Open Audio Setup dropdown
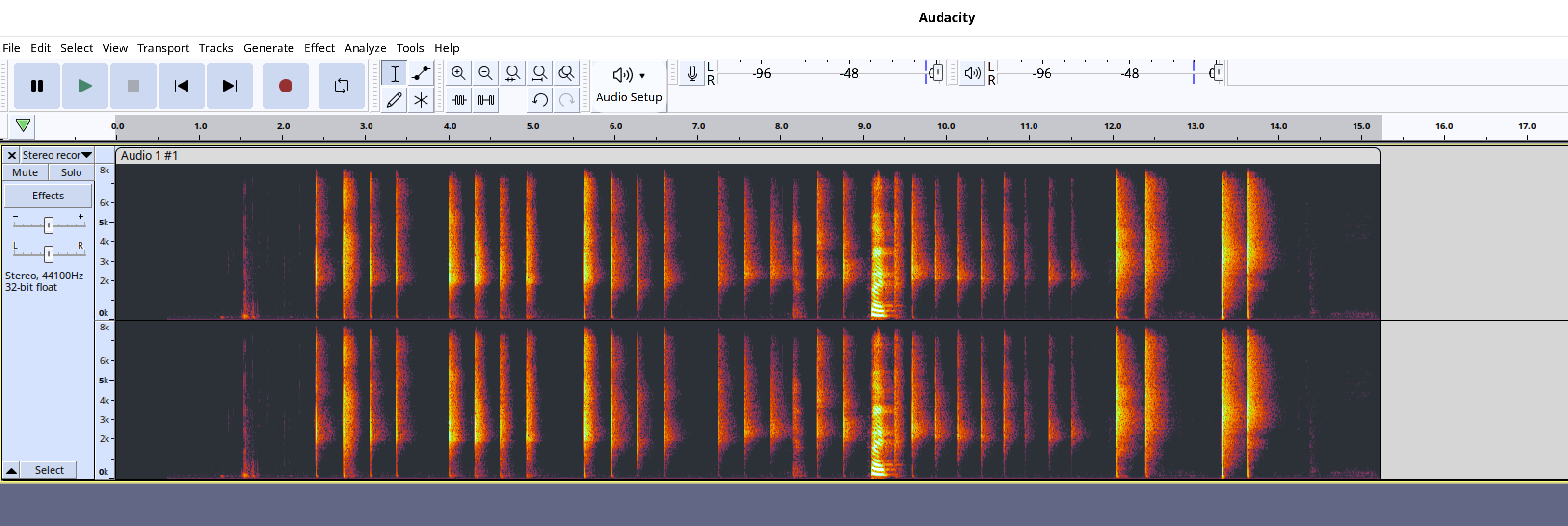Viewport: 1568px width, 526px height. [x=629, y=86]
